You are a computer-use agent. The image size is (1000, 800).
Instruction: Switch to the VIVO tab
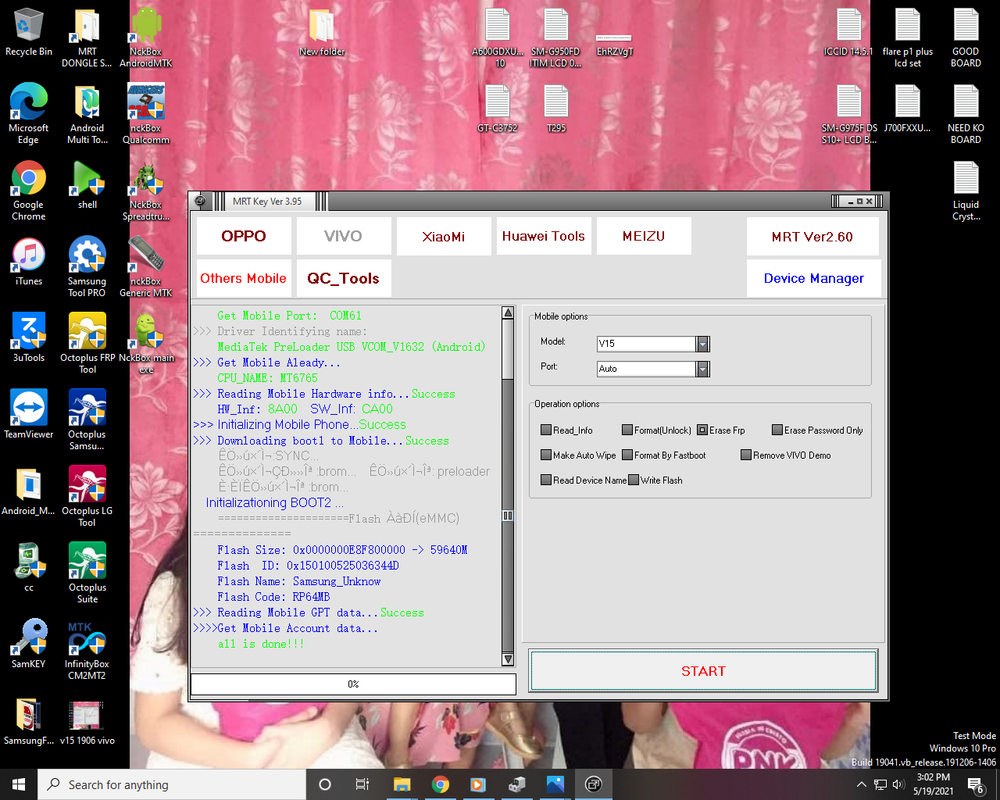tap(343, 236)
